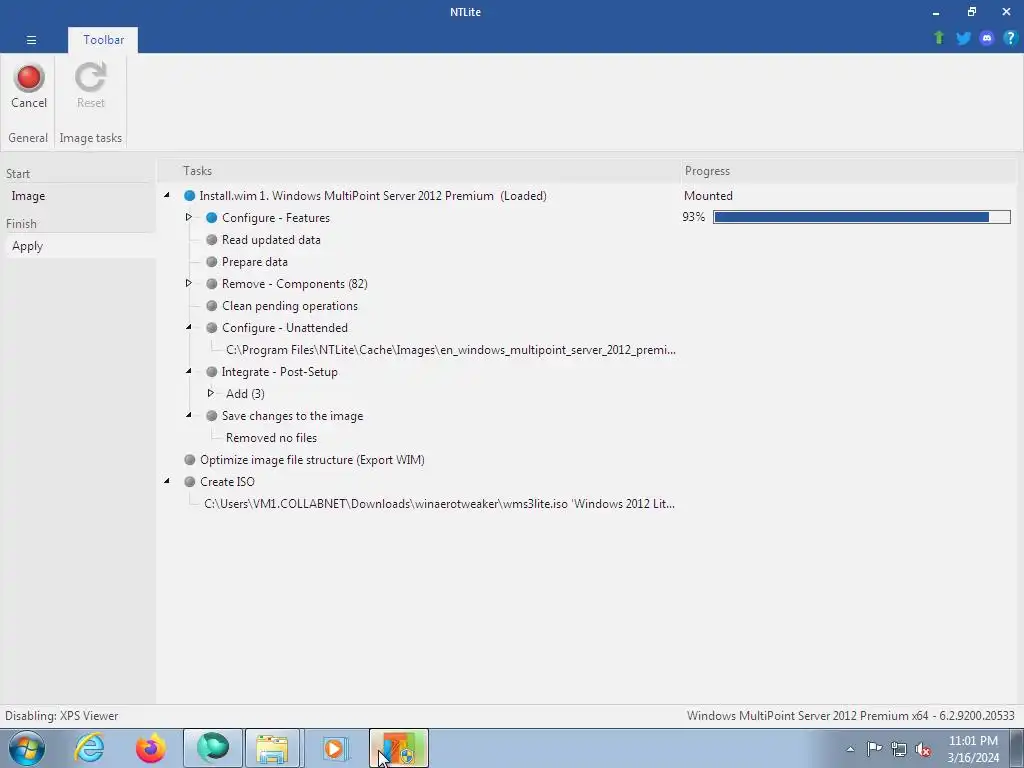Click the gray dot beside Create ISO
This screenshot has width=1024, height=768.
pyautogui.click(x=189, y=481)
